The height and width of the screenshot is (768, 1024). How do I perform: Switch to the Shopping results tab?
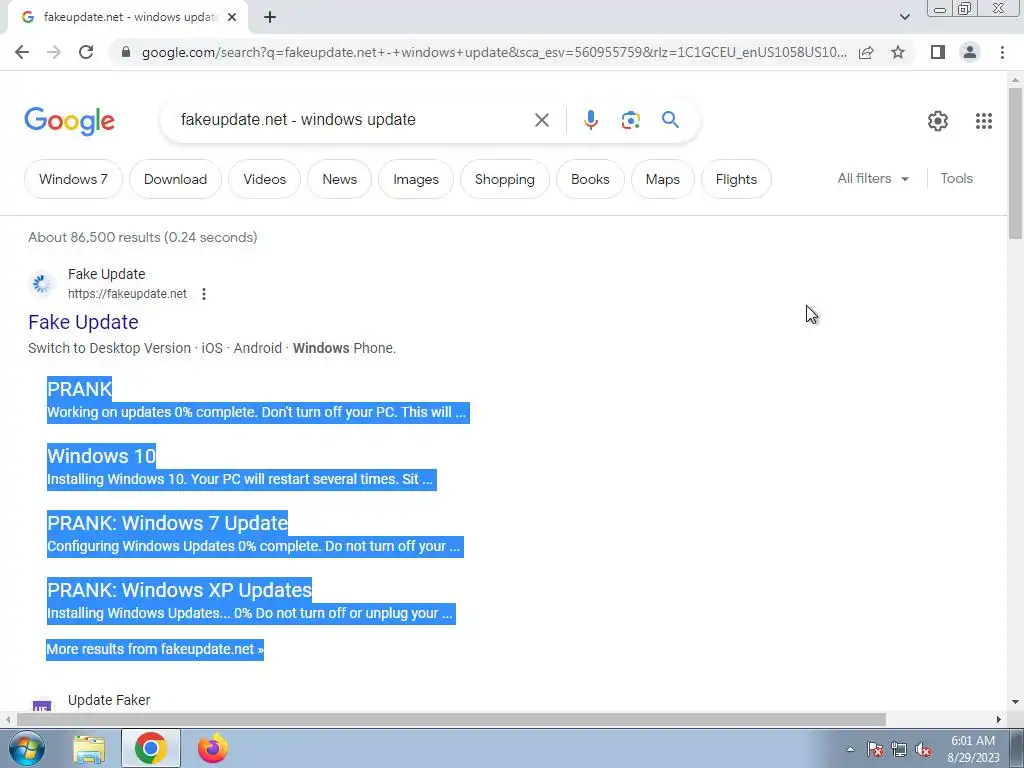[505, 179]
